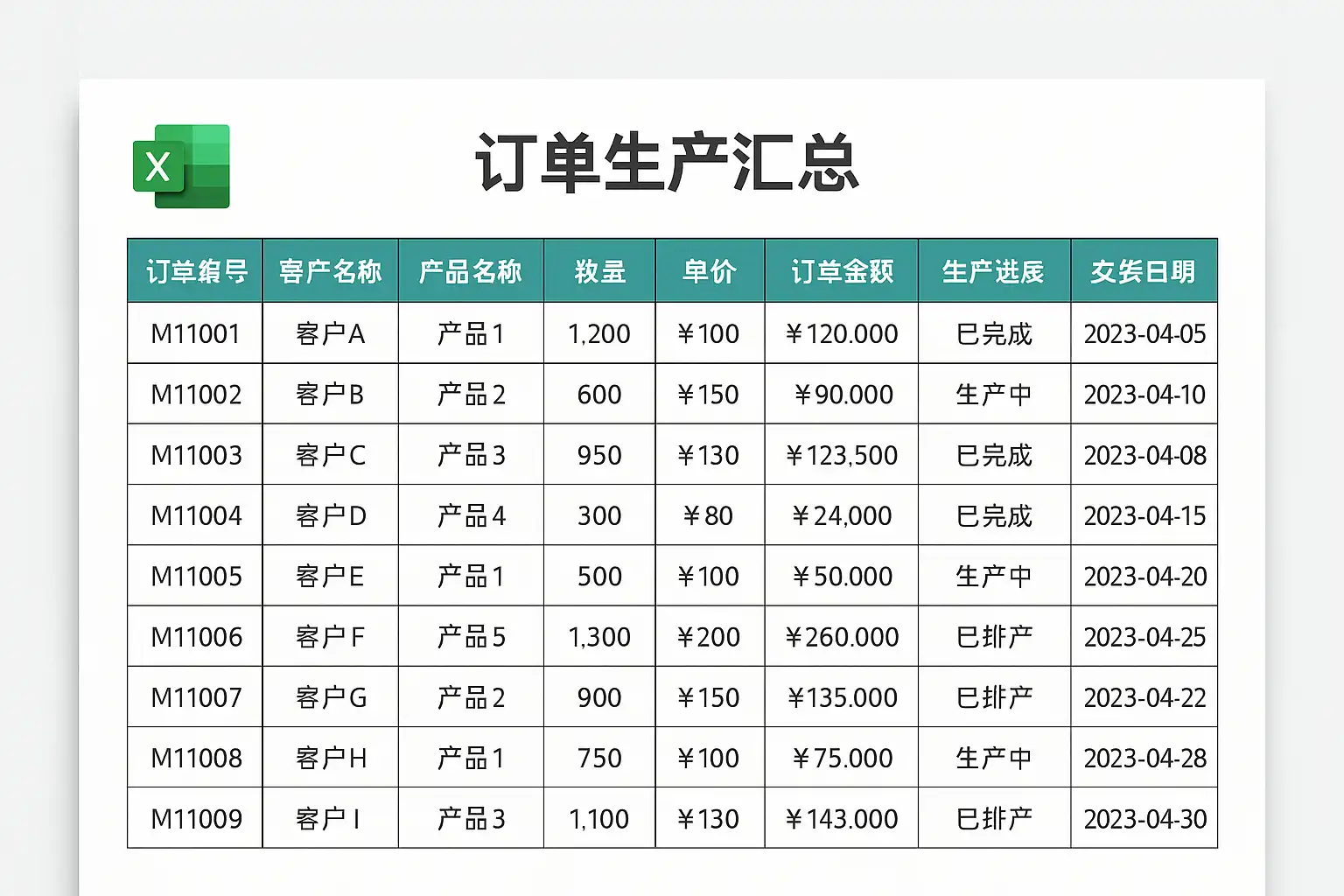Screen dimensions: 1344x896
Task: Click the 生产进度 column header
Action: pyautogui.click(x=994, y=271)
